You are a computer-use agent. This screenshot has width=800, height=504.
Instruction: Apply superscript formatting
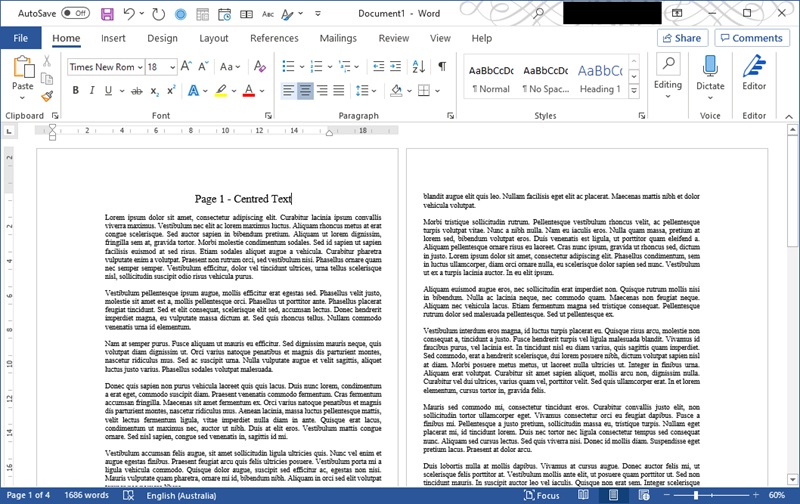pyautogui.click(x=171, y=90)
